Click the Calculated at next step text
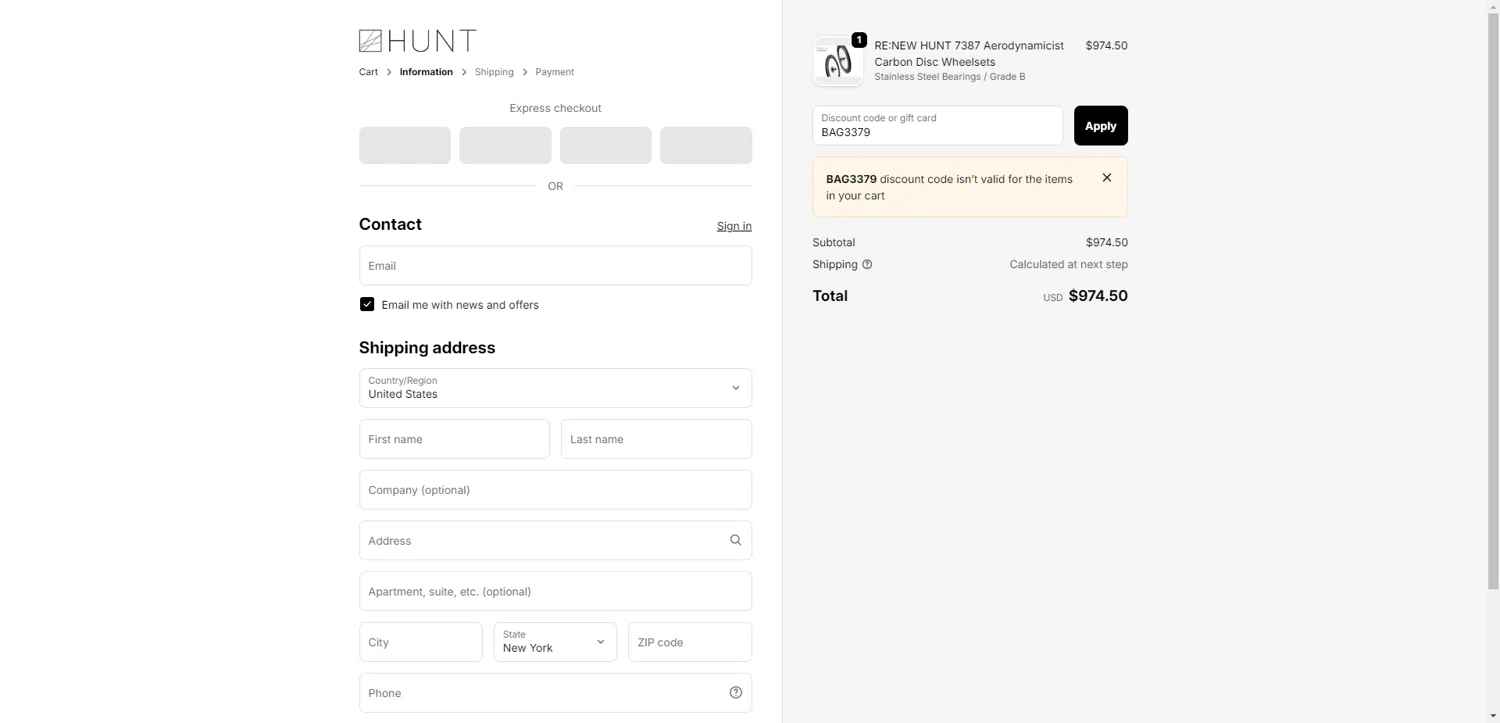 [x=1068, y=265]
